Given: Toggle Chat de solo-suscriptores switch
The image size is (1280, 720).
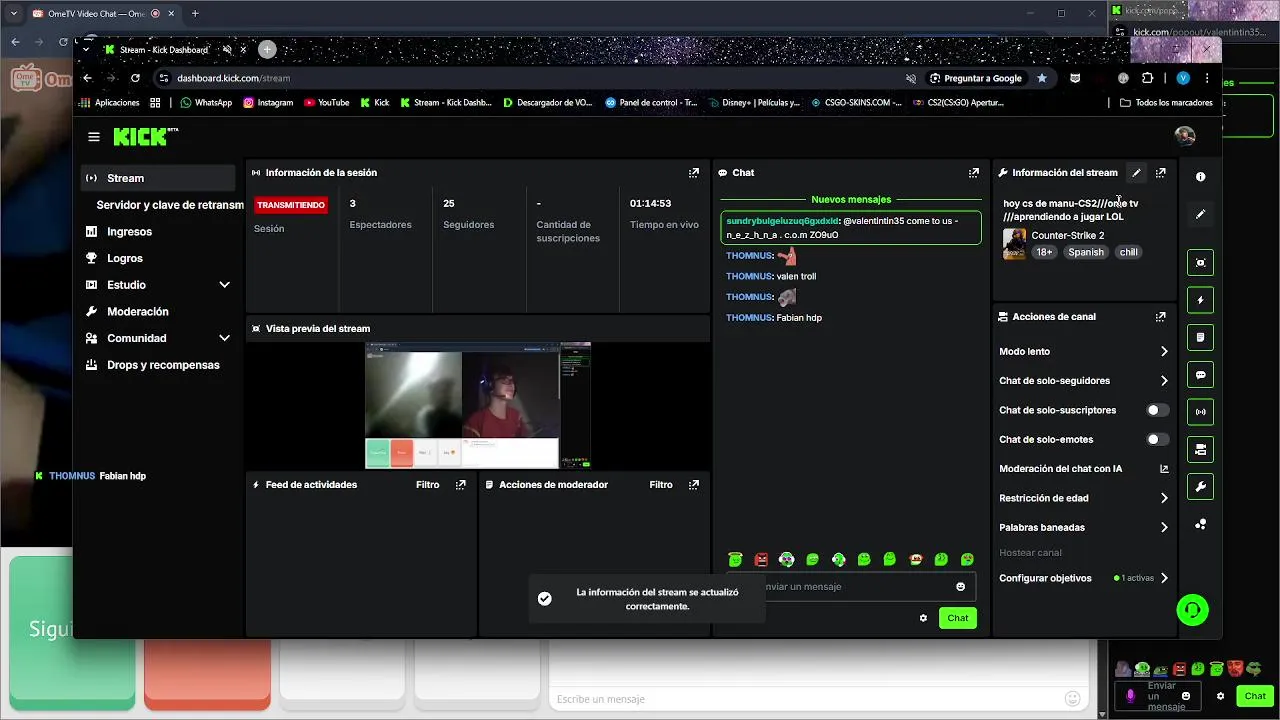Looking at the screenshot, I should tap(1158, 410).
